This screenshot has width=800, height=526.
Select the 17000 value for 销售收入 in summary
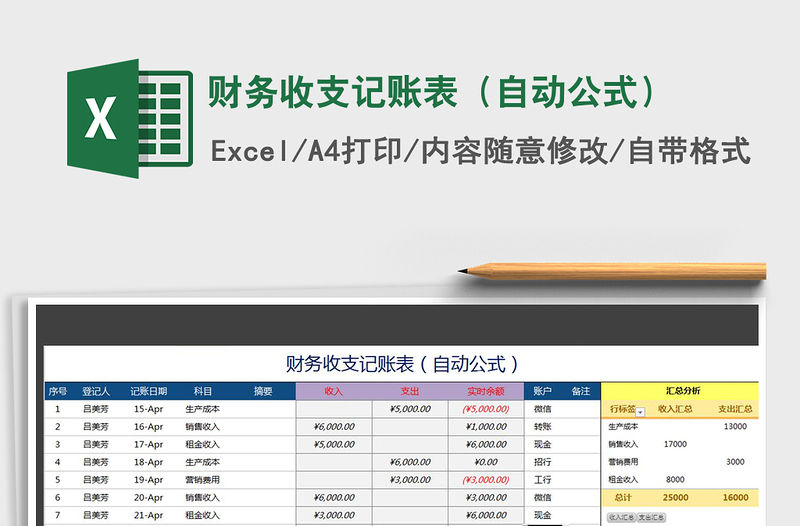[675, 444]
